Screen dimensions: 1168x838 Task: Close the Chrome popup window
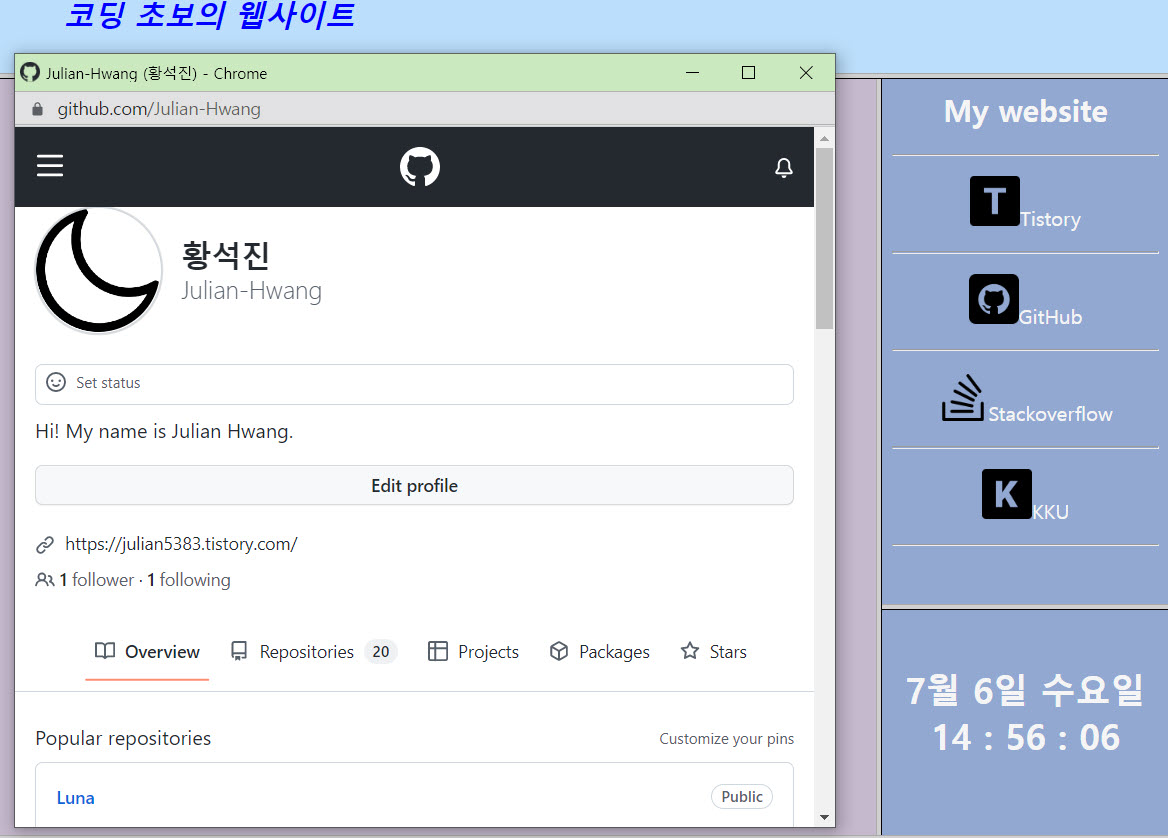pyautogui.click(x=806, y=72)
